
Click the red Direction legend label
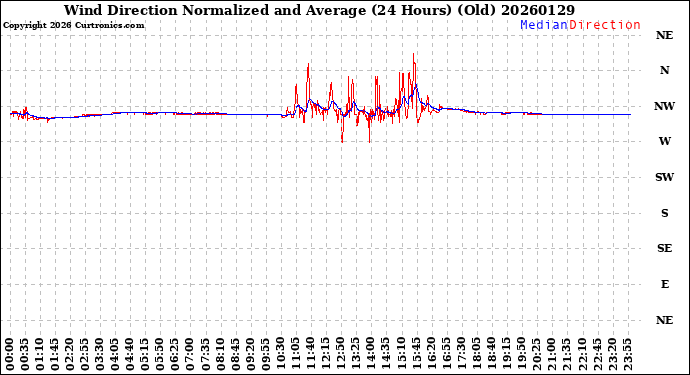coord(605,25)
